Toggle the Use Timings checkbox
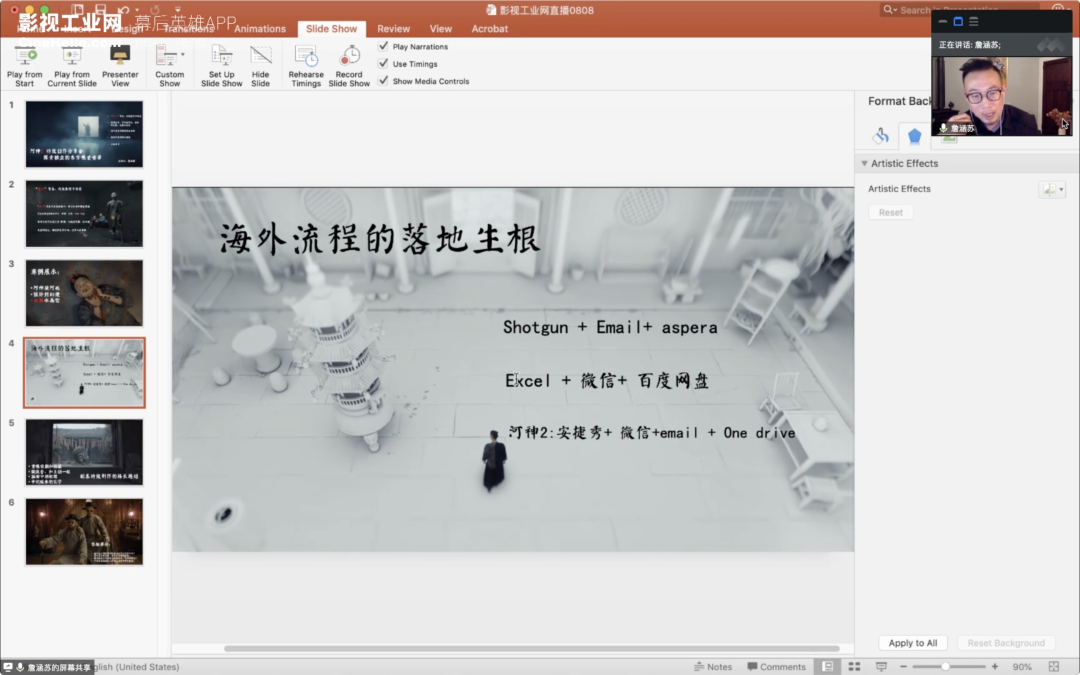 click(x=384, y=63)
